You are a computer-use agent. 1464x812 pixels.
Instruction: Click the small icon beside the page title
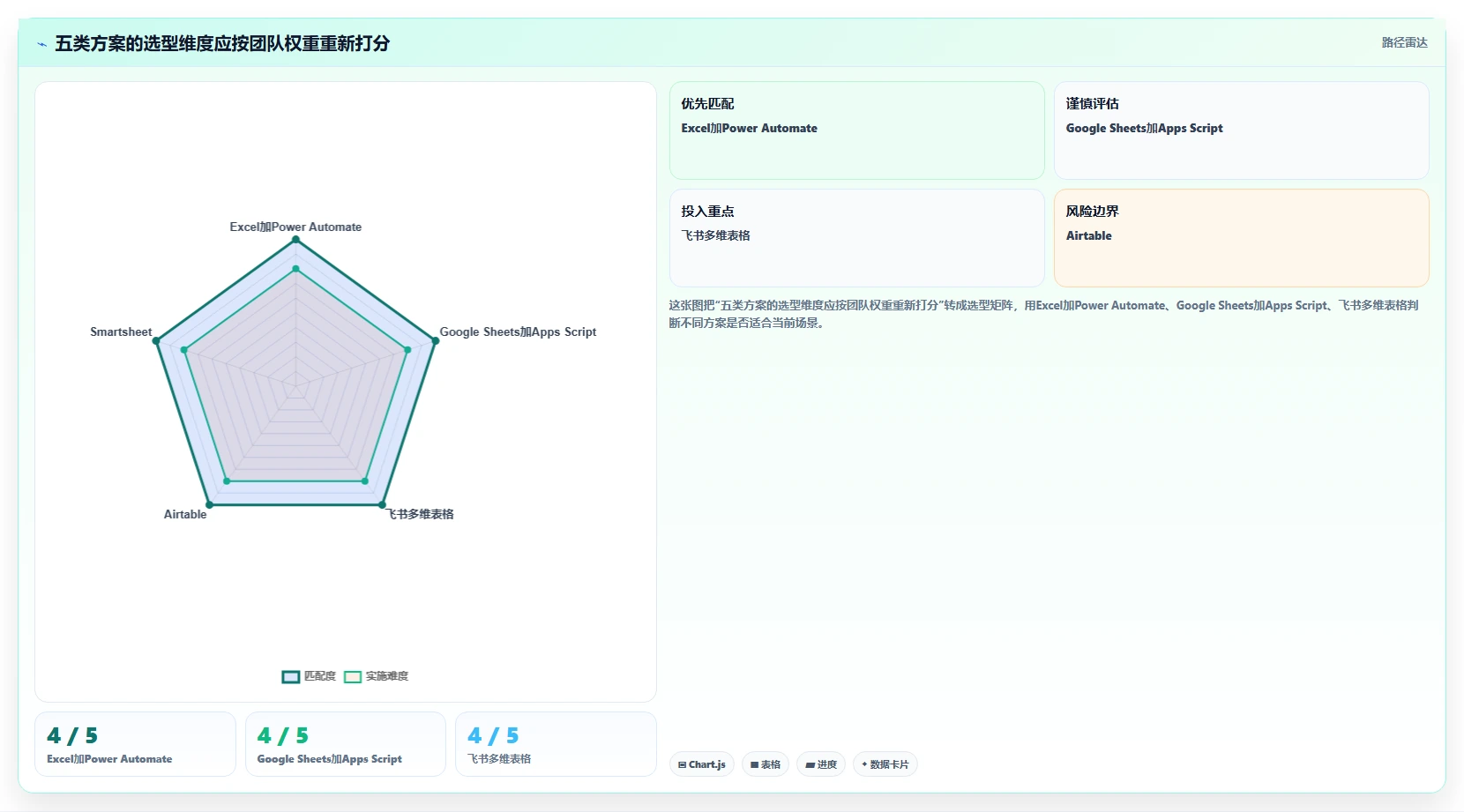(x=41, y=44)
